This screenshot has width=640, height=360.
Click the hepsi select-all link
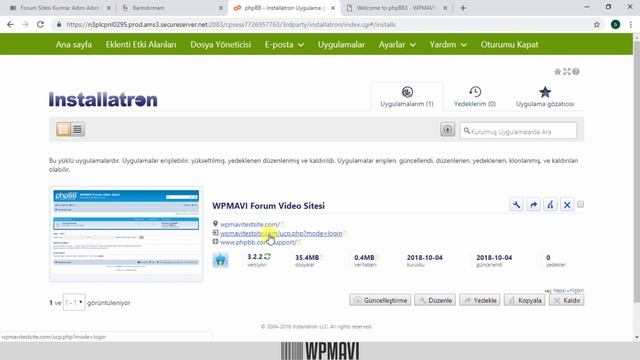click(559, 290)
